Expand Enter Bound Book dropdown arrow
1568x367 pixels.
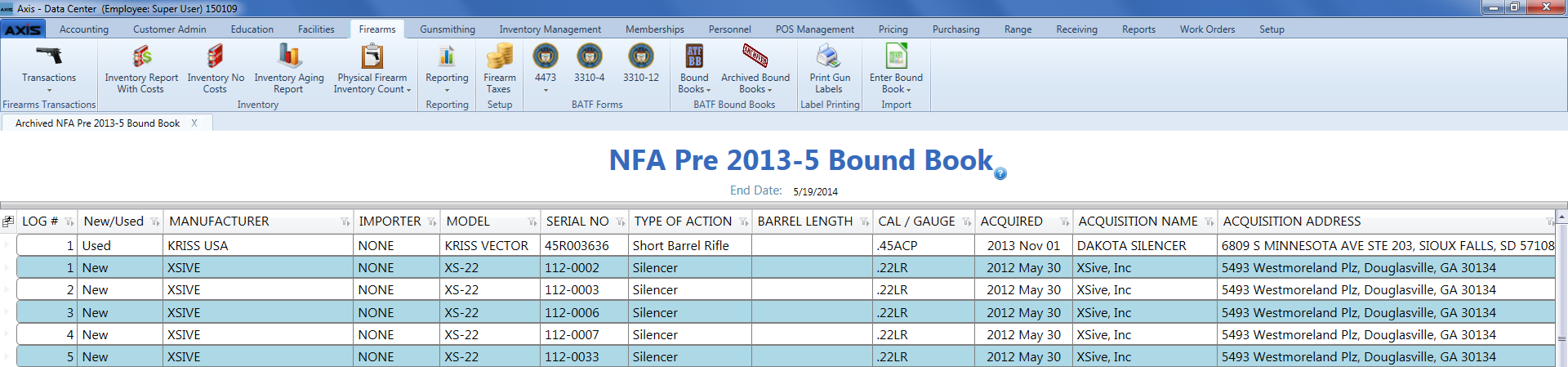coord(908,90)
